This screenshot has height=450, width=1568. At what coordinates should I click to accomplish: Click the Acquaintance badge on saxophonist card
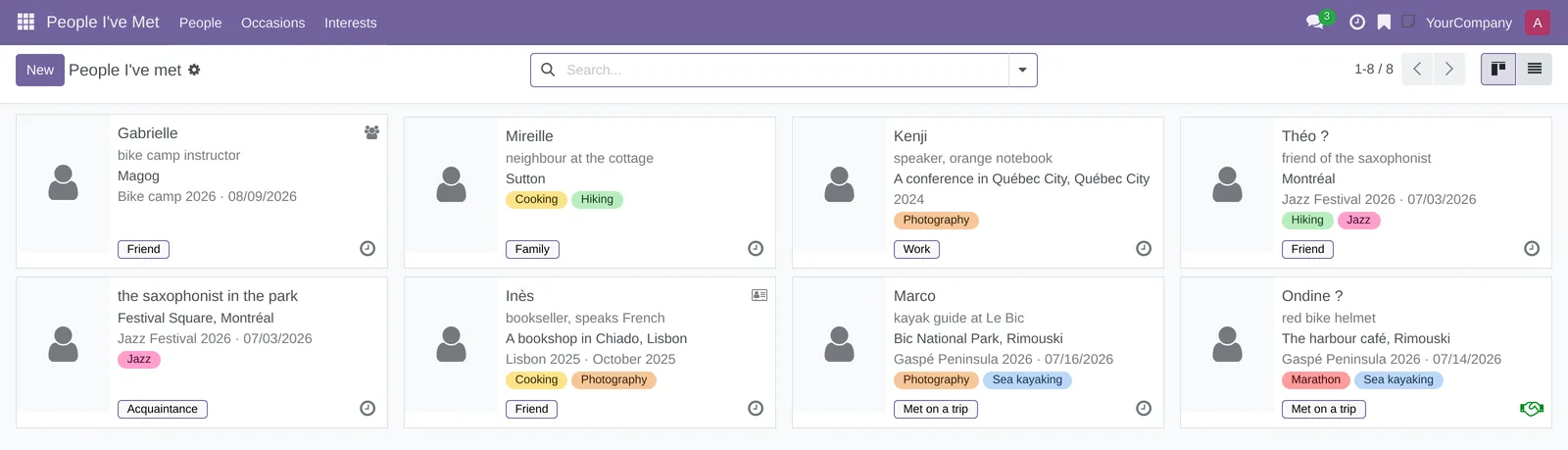163,409
